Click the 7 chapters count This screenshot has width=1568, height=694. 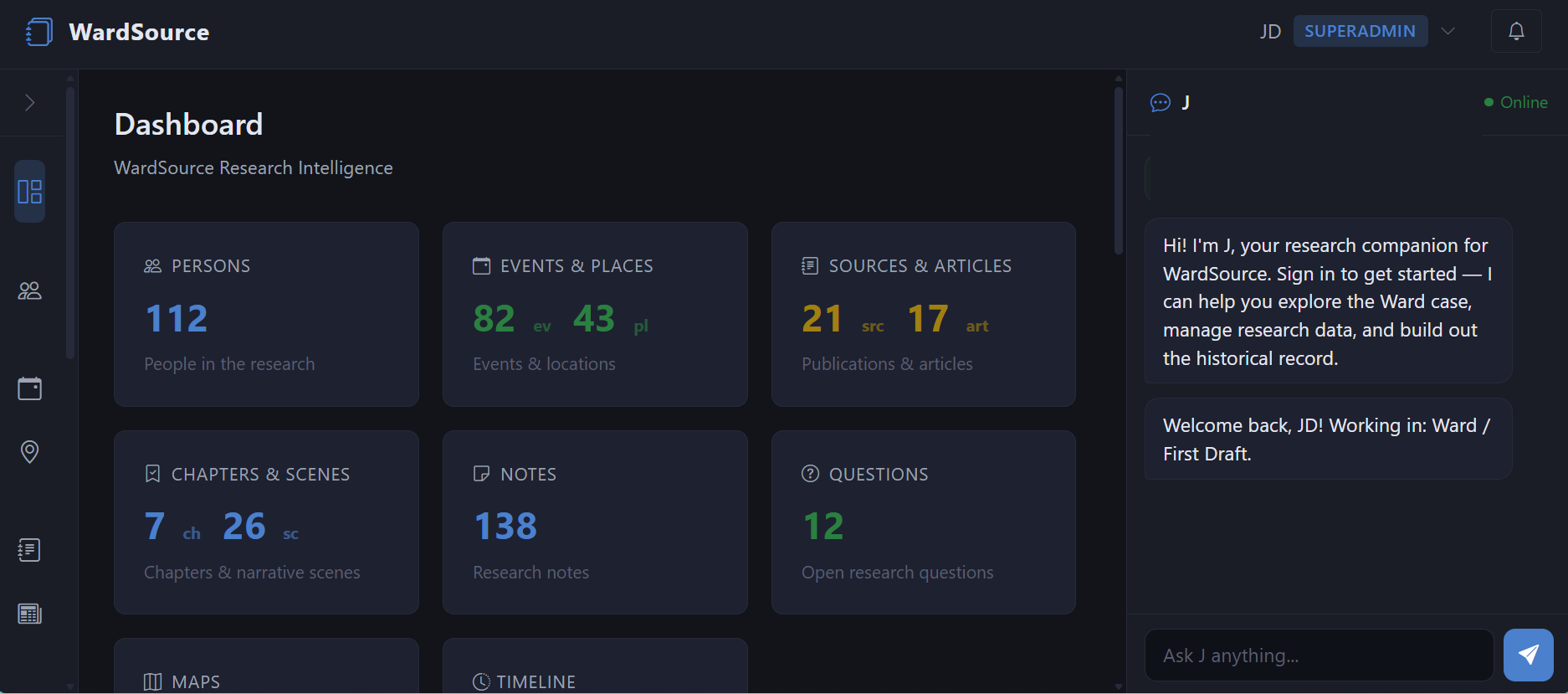154,526
